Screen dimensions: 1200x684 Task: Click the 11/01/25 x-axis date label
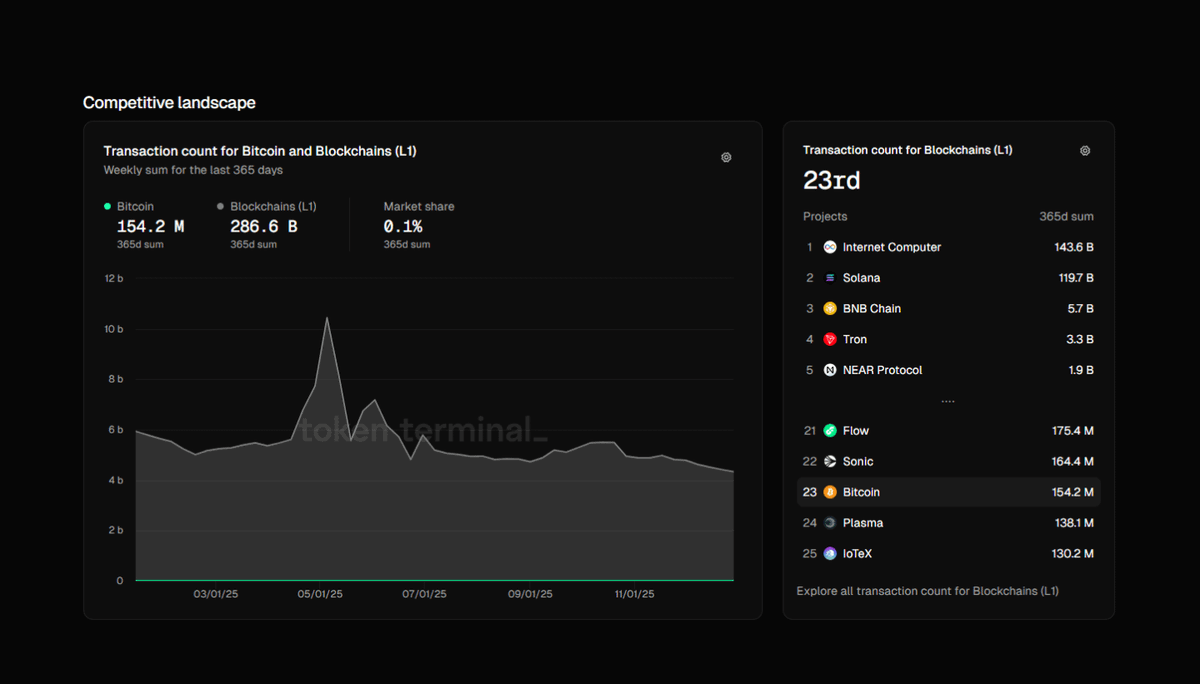[x=634, y=594]
